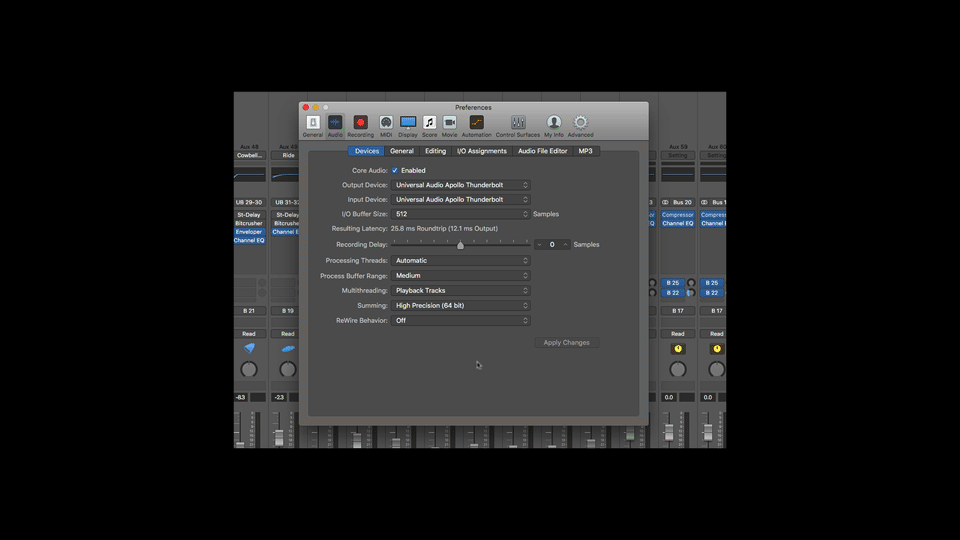Switch to the General audio tab

tap(402, 151)
